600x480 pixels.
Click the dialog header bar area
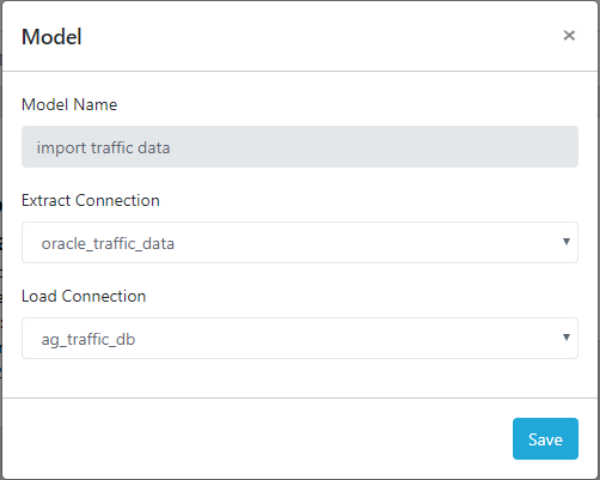[x=300, y=37]
